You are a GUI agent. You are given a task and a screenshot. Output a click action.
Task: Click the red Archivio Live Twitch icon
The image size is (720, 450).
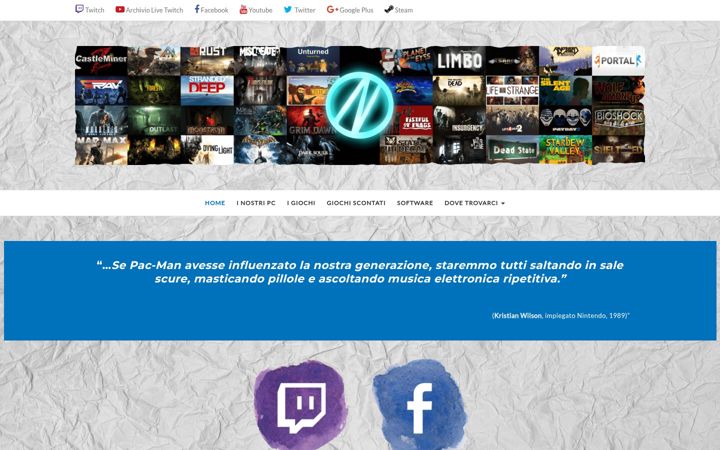click(x=120, y=9)
